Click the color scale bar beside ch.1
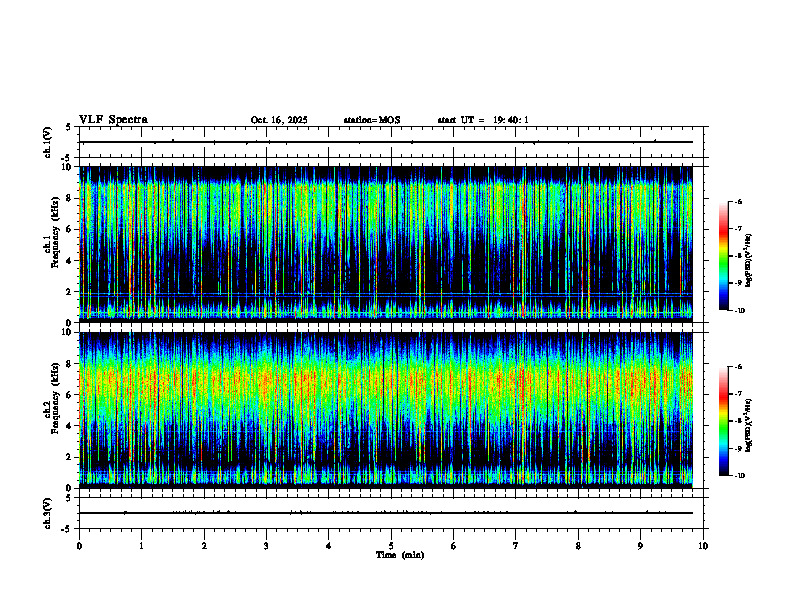This screenshot has height=612, width=792. point(723,256)
